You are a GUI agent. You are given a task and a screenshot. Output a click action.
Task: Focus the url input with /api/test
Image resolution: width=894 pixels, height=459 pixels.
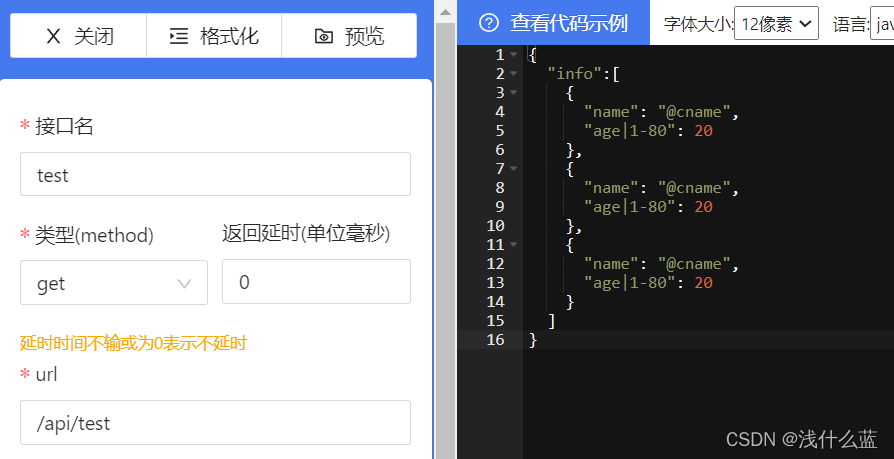click(x=216, y=423)
